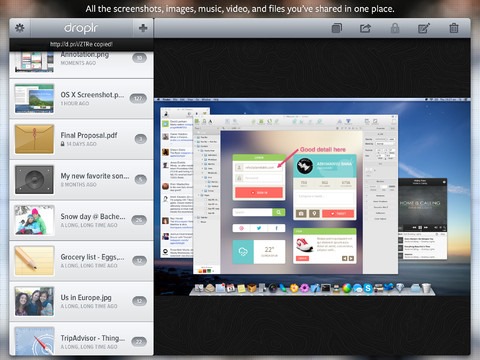Image resolution: width=480 pixels, height=360 pixels.
Task: Click timestamp under Snow day @ Bache title
Action: pyautogui.click(x=89, y=225)
